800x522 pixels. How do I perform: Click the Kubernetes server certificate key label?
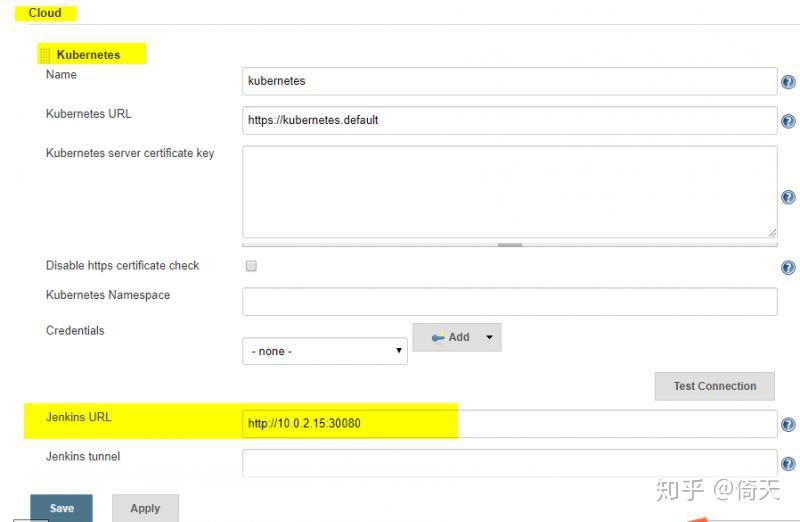point(130,153)
